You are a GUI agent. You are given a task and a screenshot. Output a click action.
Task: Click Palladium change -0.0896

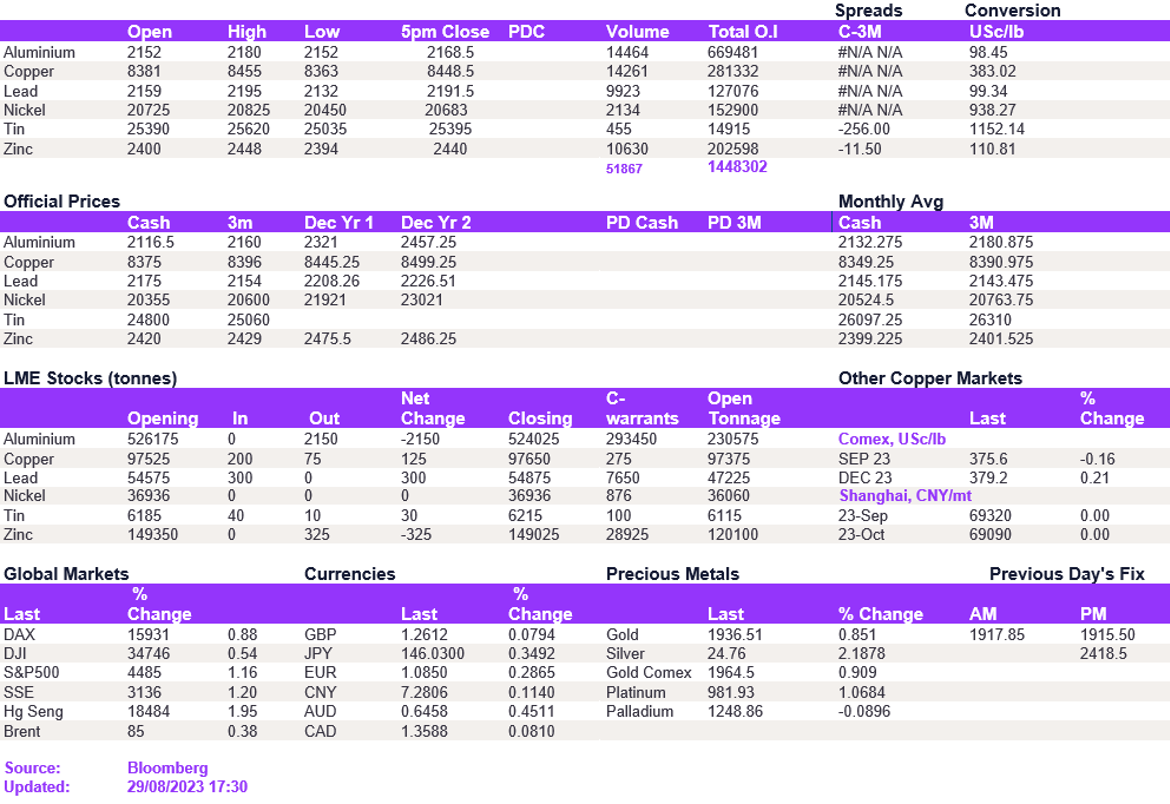coord(864,712)
